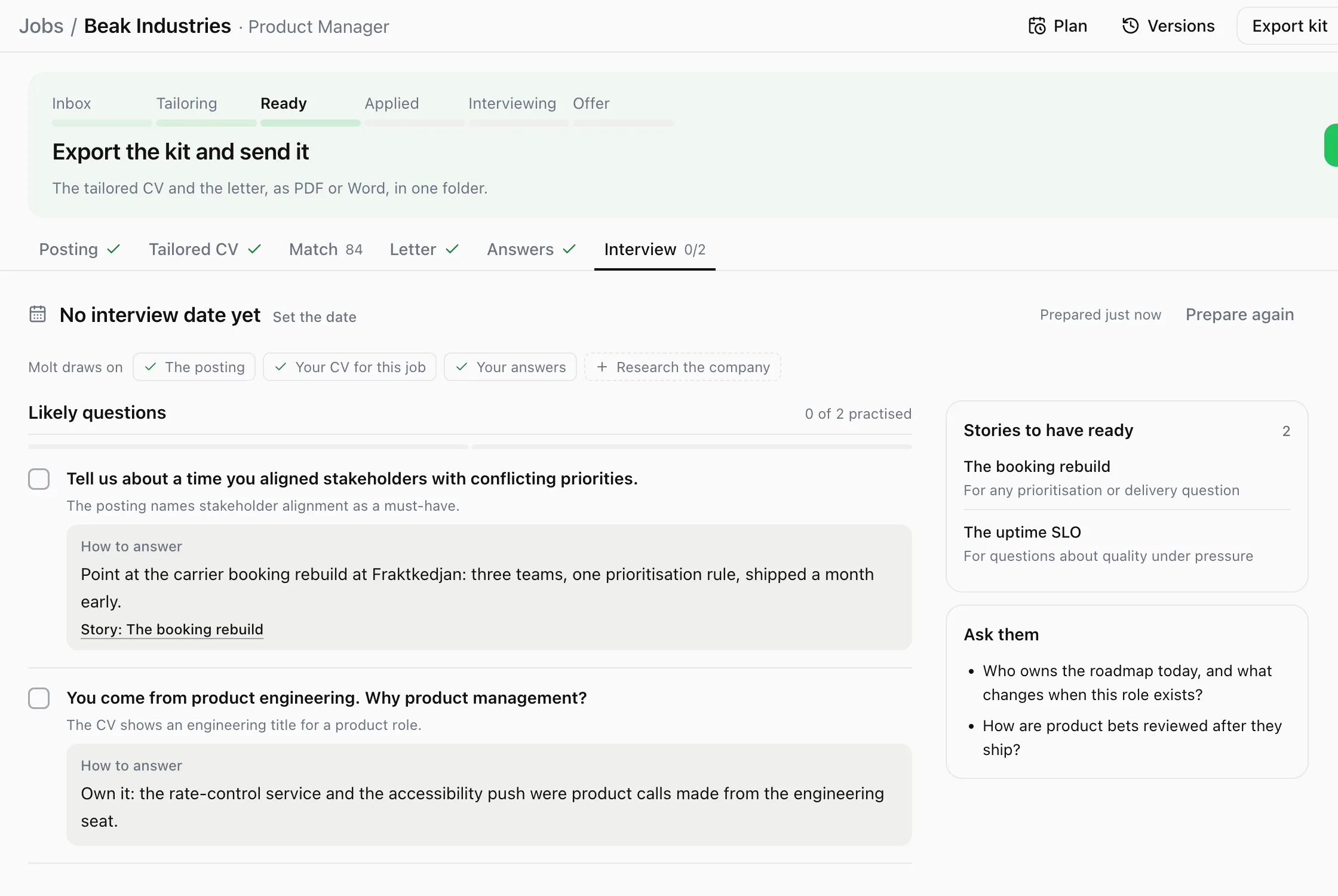Select the Interview 0/2 tab

click(x=655, y=249)
